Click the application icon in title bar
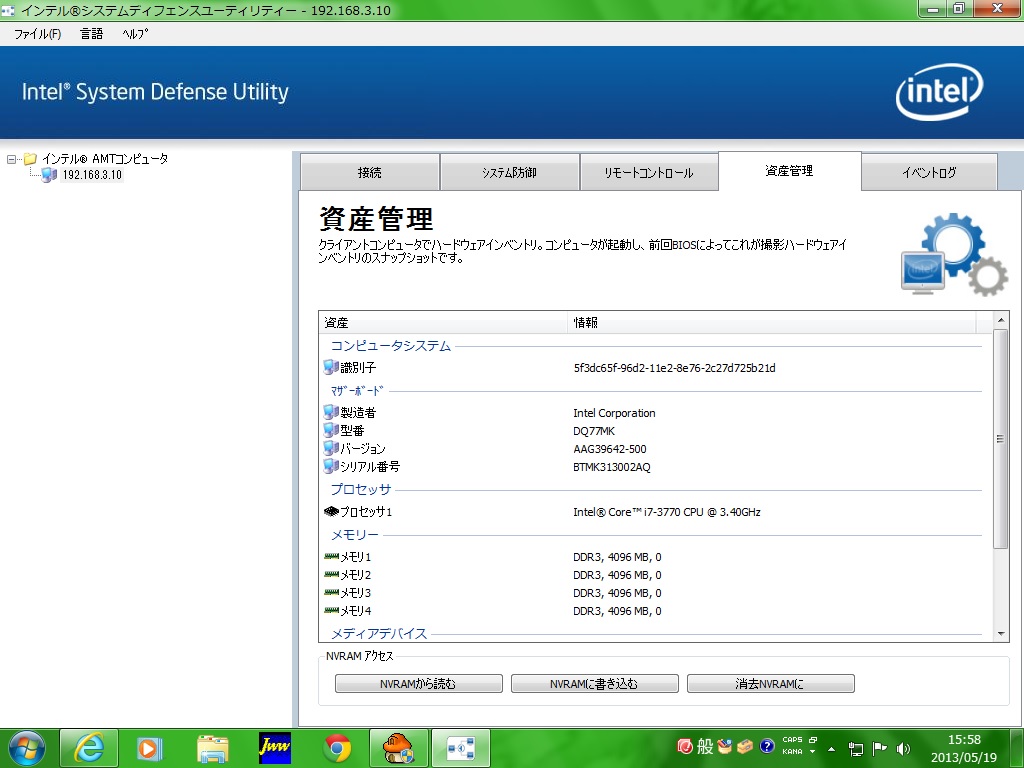The image size is (1024, 768). click(x=8, y=10)
